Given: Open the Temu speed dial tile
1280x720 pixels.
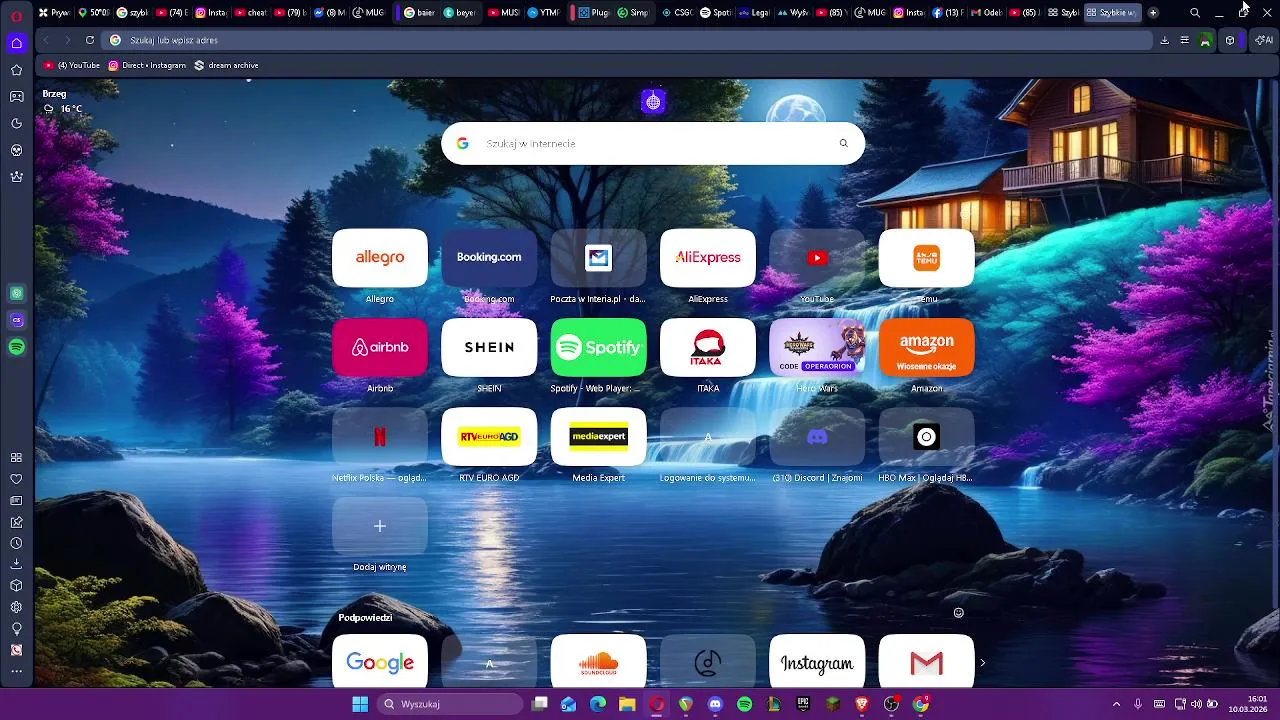Looking at the screenshot, I should tap(926, 258).
